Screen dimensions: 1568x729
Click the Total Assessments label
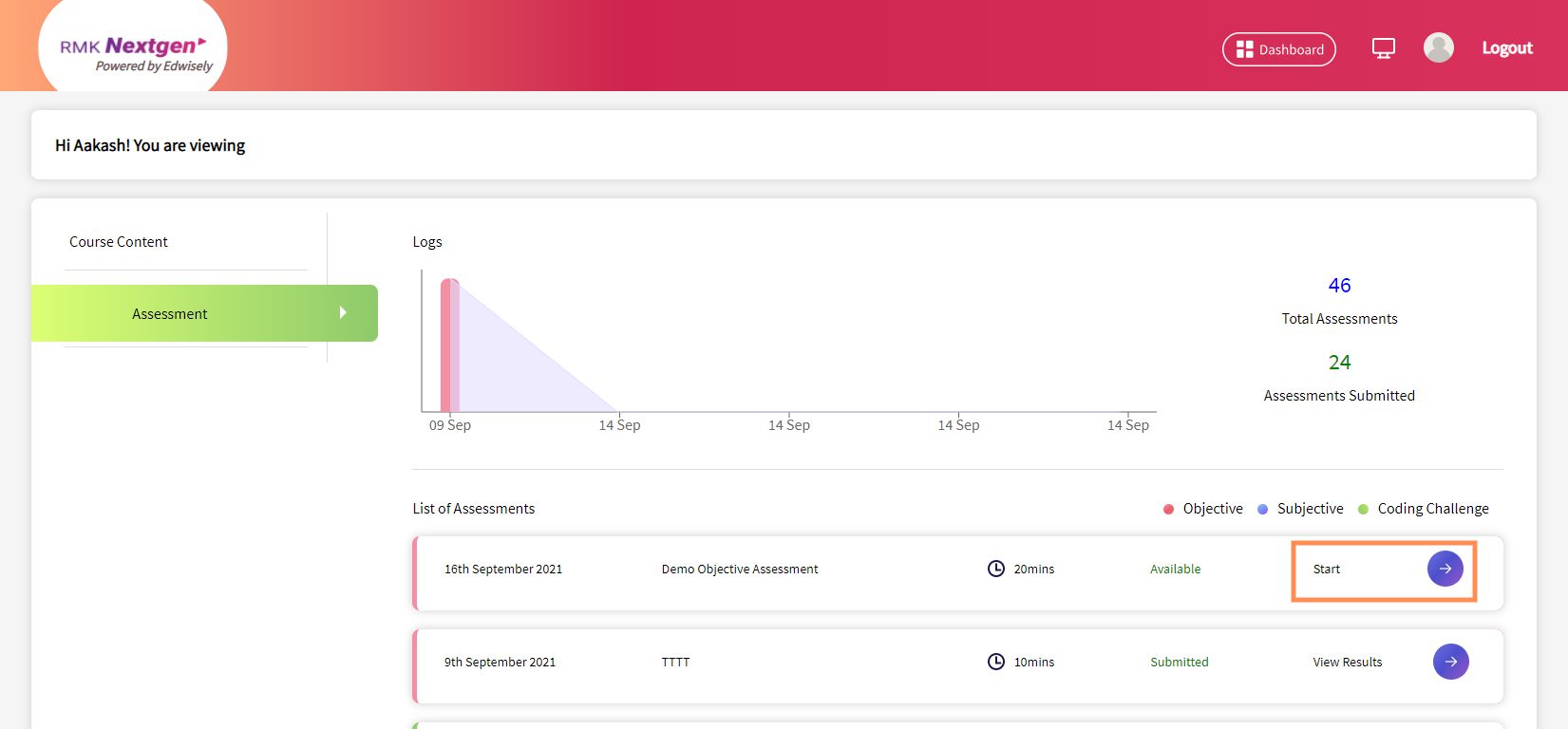pyautogui.click(x=1339, y=319)
